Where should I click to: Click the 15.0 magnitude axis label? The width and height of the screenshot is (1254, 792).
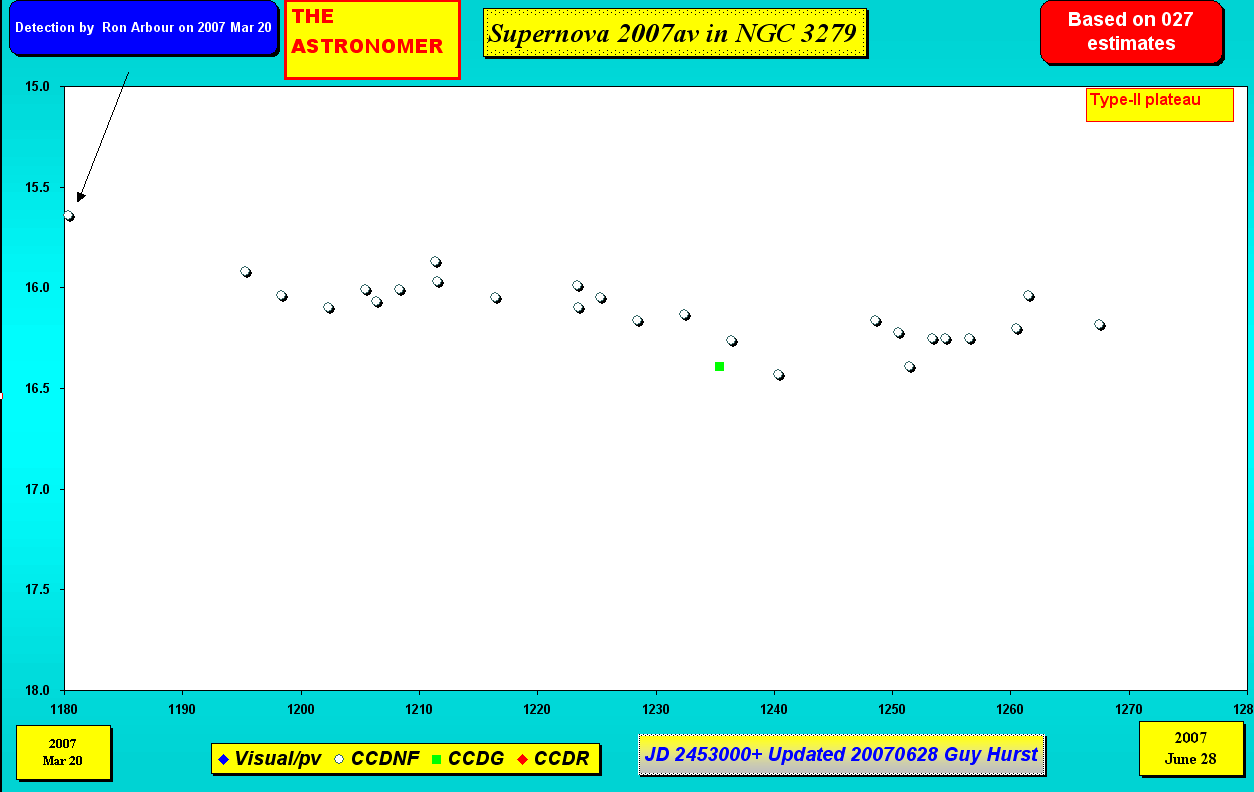click(x=37, y=87)
